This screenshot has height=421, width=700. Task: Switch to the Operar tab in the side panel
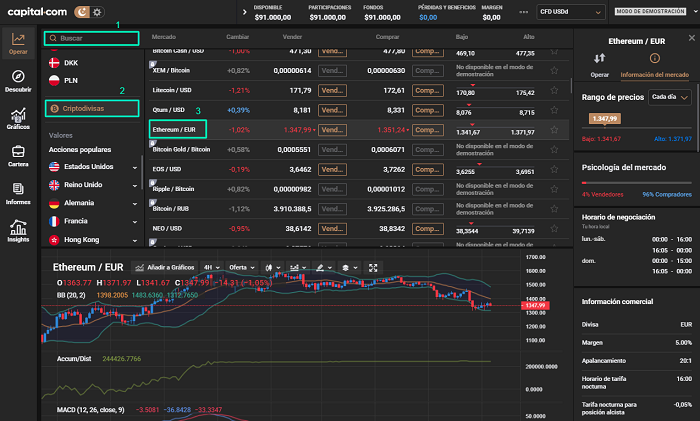600,65
